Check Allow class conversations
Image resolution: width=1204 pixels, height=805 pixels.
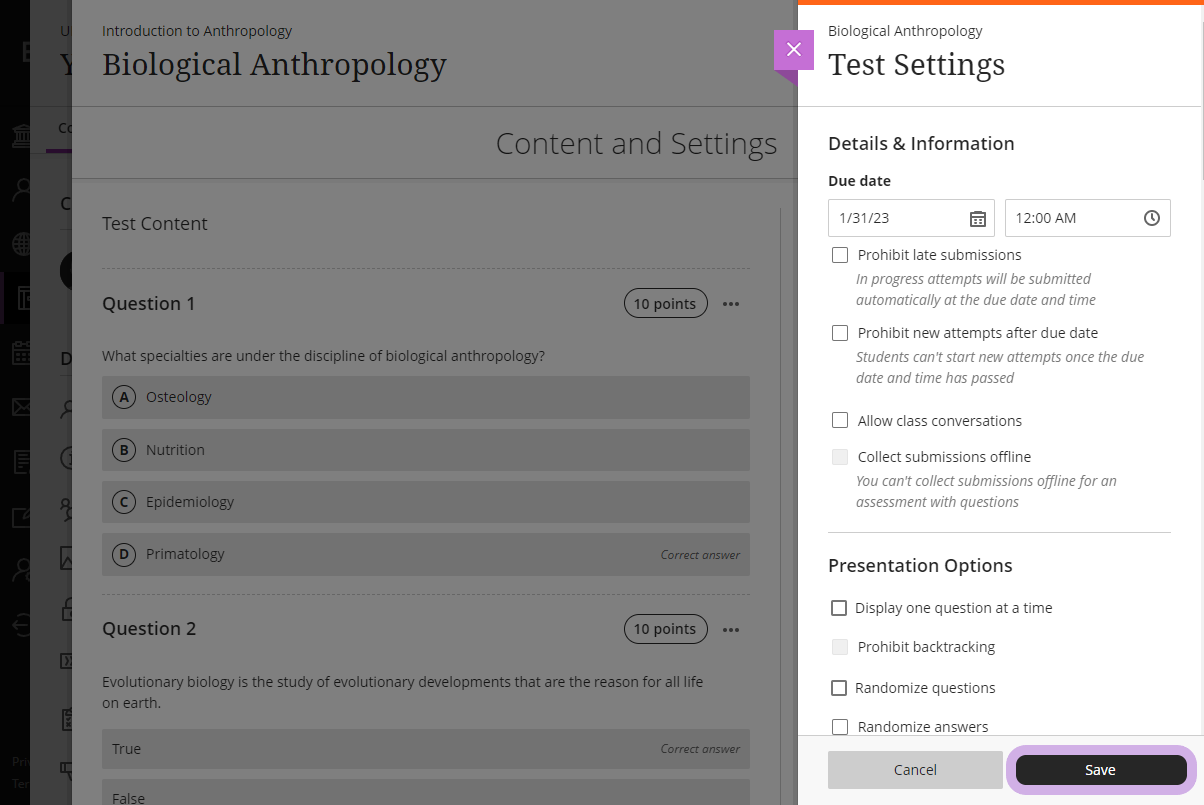tap(840, 421)
